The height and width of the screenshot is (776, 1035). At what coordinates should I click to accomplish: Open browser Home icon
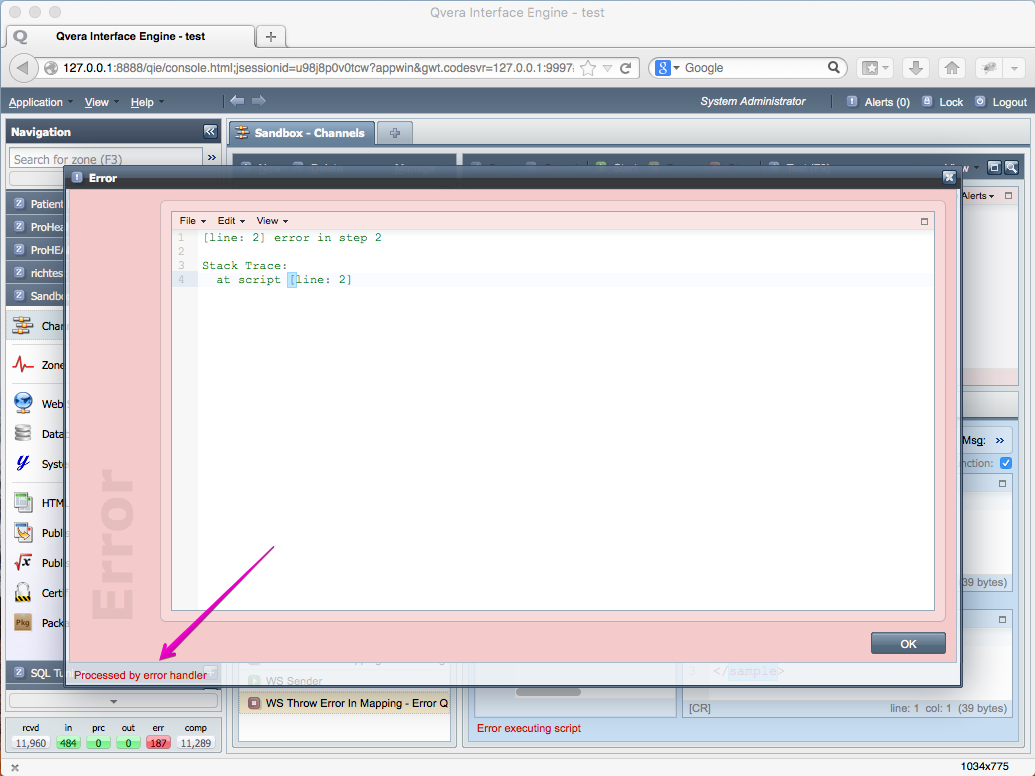tap(952, 67)
